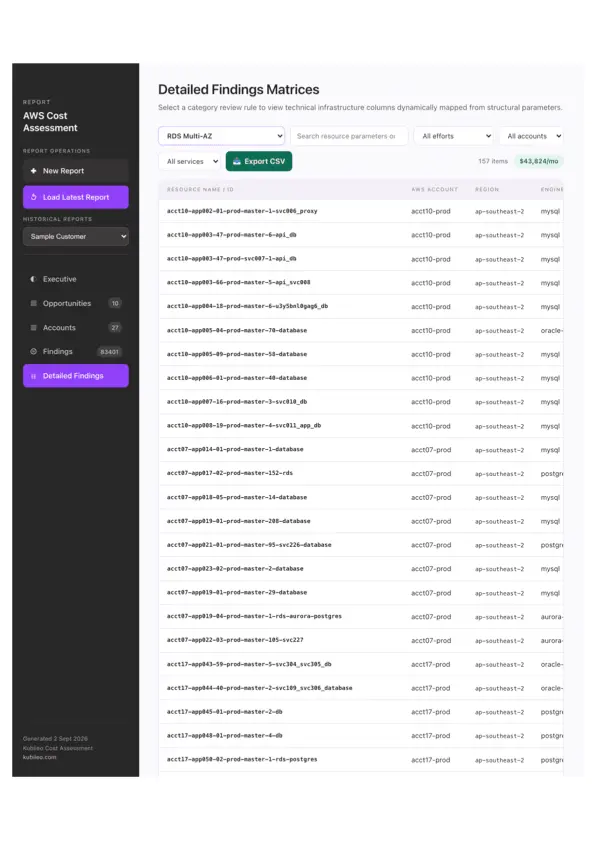
Task: Select row acct10-app007-16-prod-master-3-svc010_db
Action: coord(361,402)
